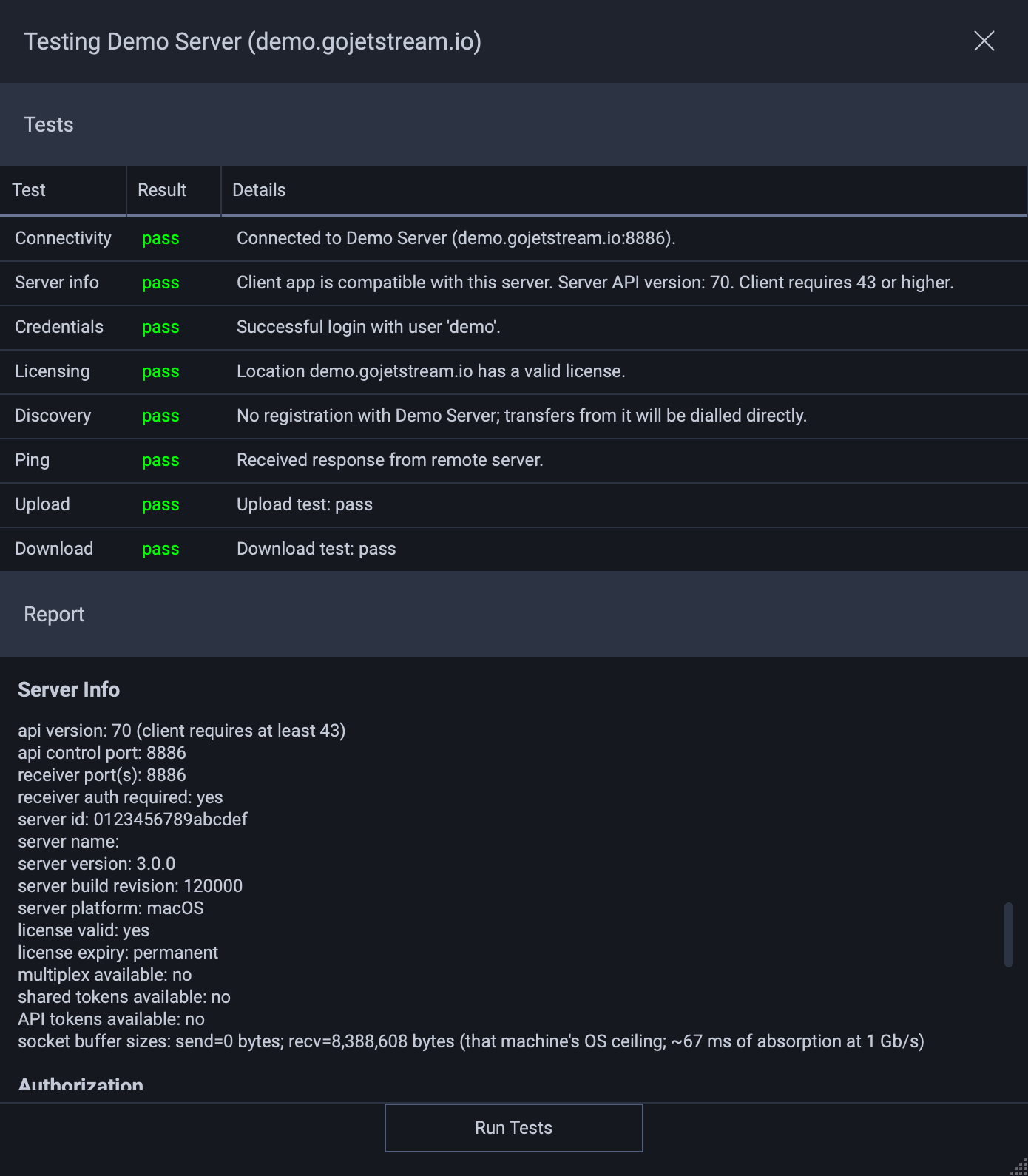
Task: Click 'Received response from remote server' text
Action: (390, 460)
